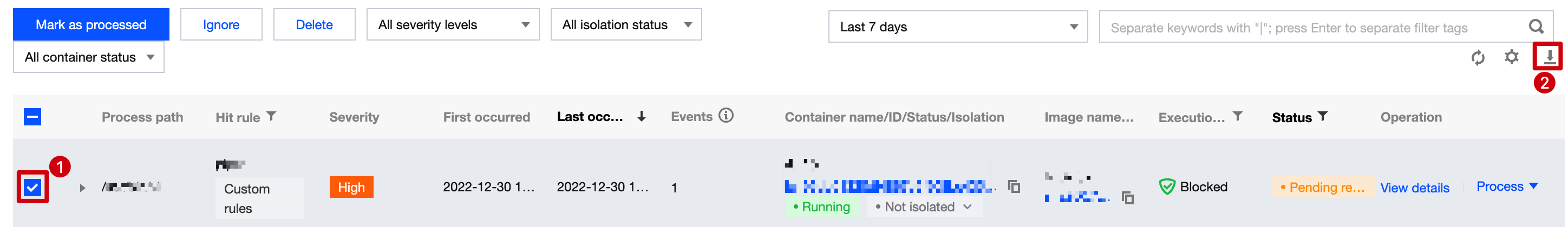Copy the image name with copy icon
Screen dimensions: 1568x227
click(1127, 198)
